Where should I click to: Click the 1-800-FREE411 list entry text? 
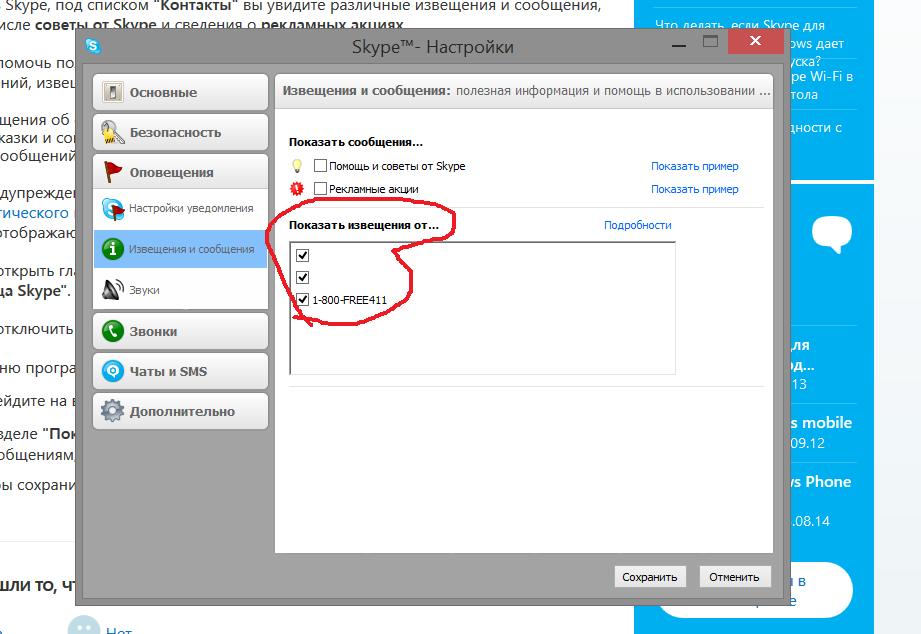coord(349,300)
